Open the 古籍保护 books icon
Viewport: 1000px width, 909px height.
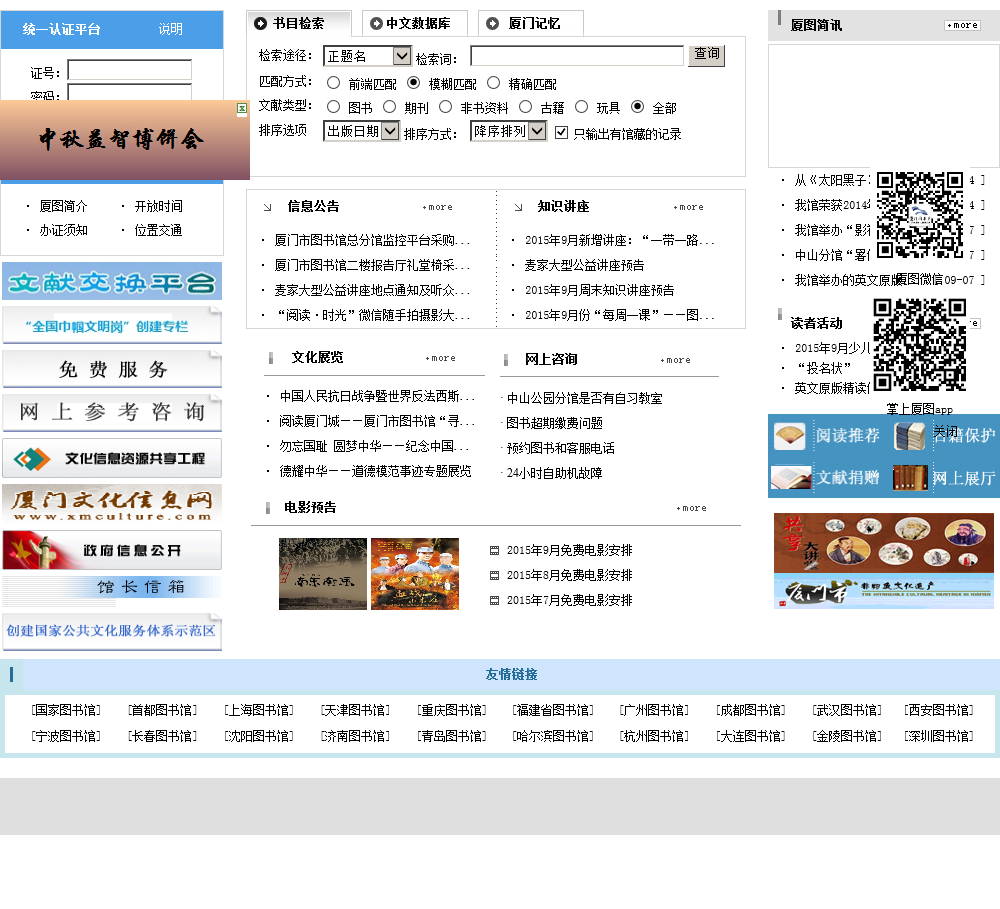click(x=909, y=437)
